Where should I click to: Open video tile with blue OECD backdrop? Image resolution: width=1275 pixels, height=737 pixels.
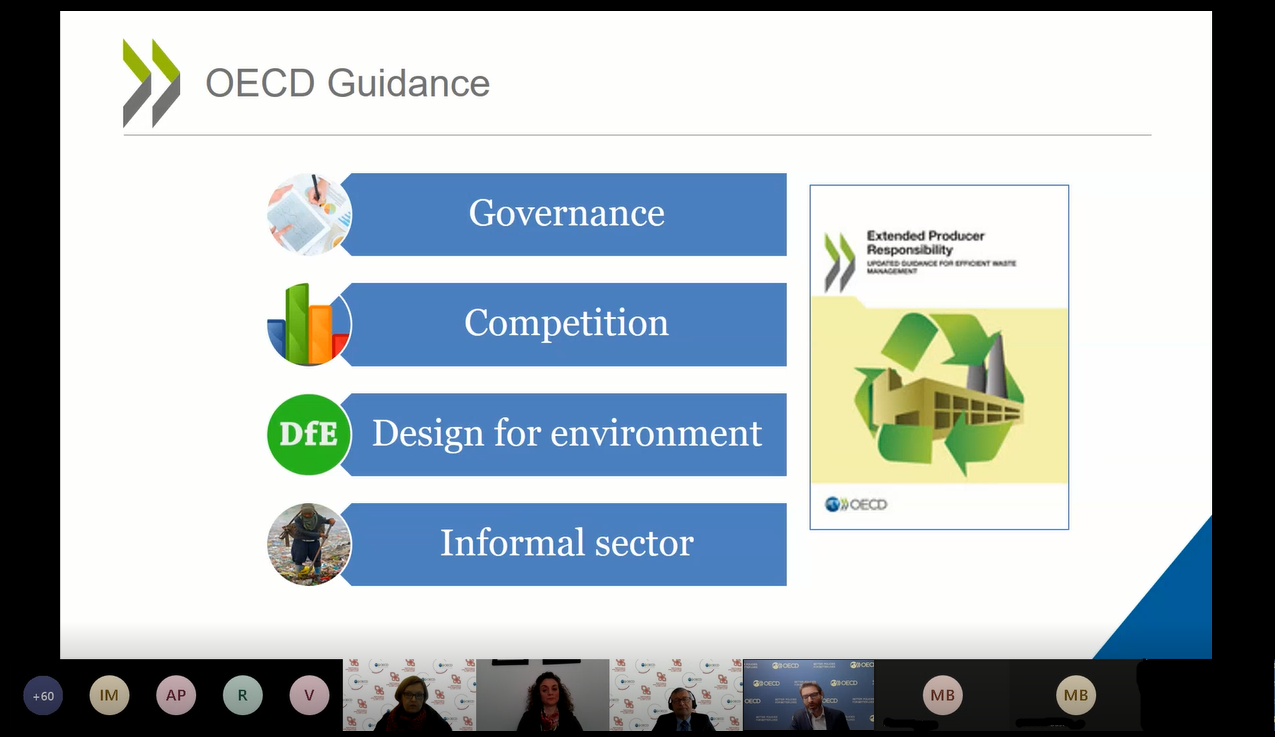808,696
